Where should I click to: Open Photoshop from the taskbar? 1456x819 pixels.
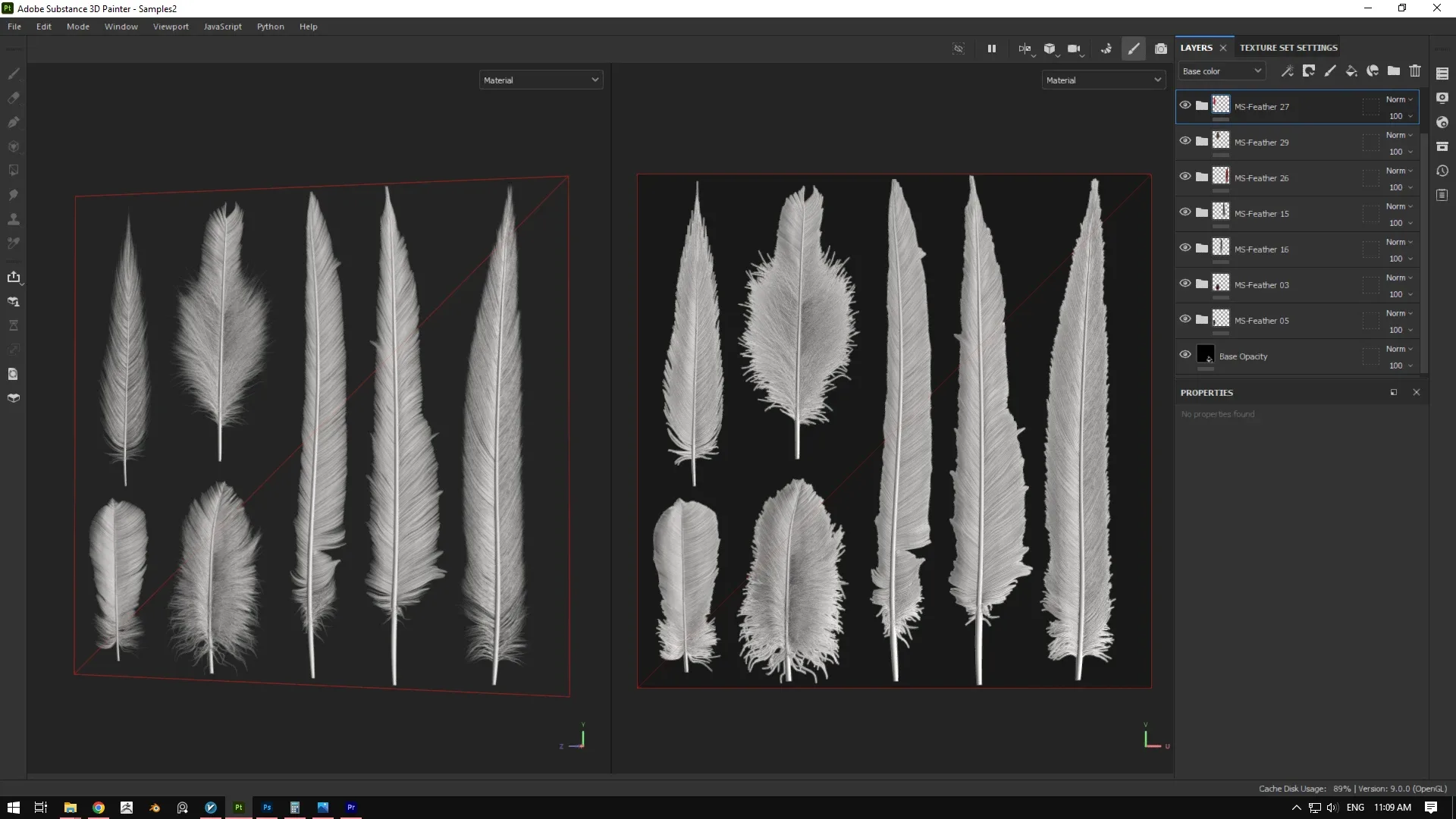pos(267,808)
